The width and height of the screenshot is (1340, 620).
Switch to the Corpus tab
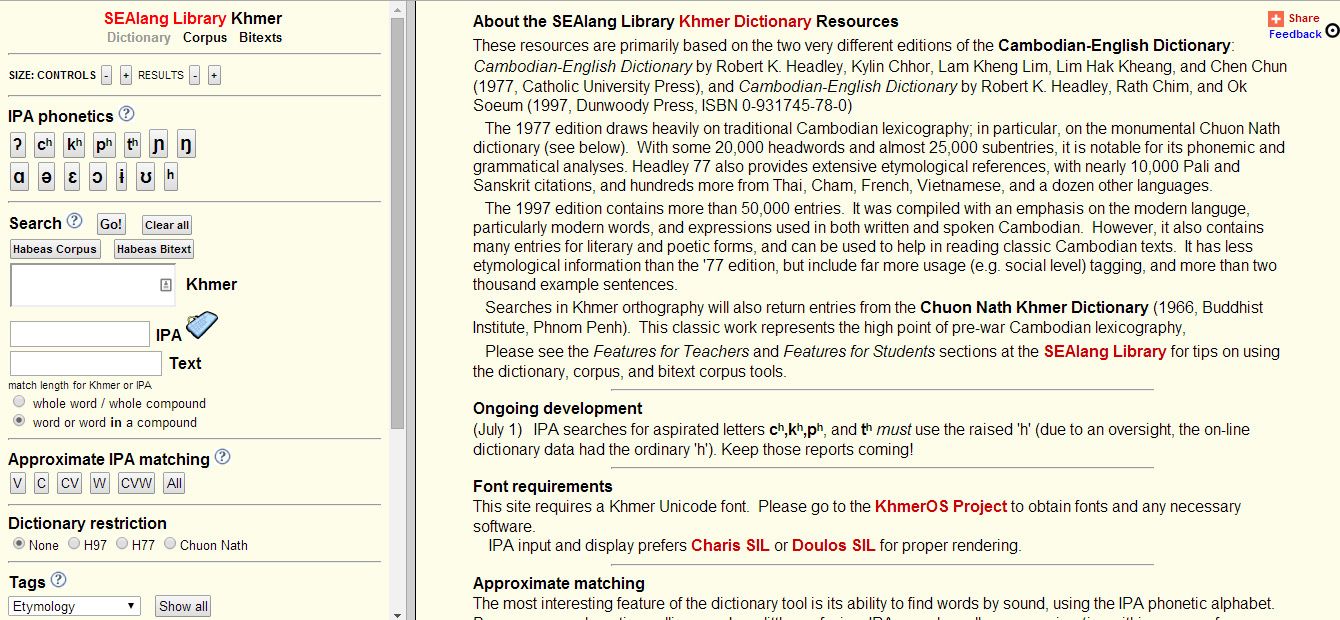205,37
